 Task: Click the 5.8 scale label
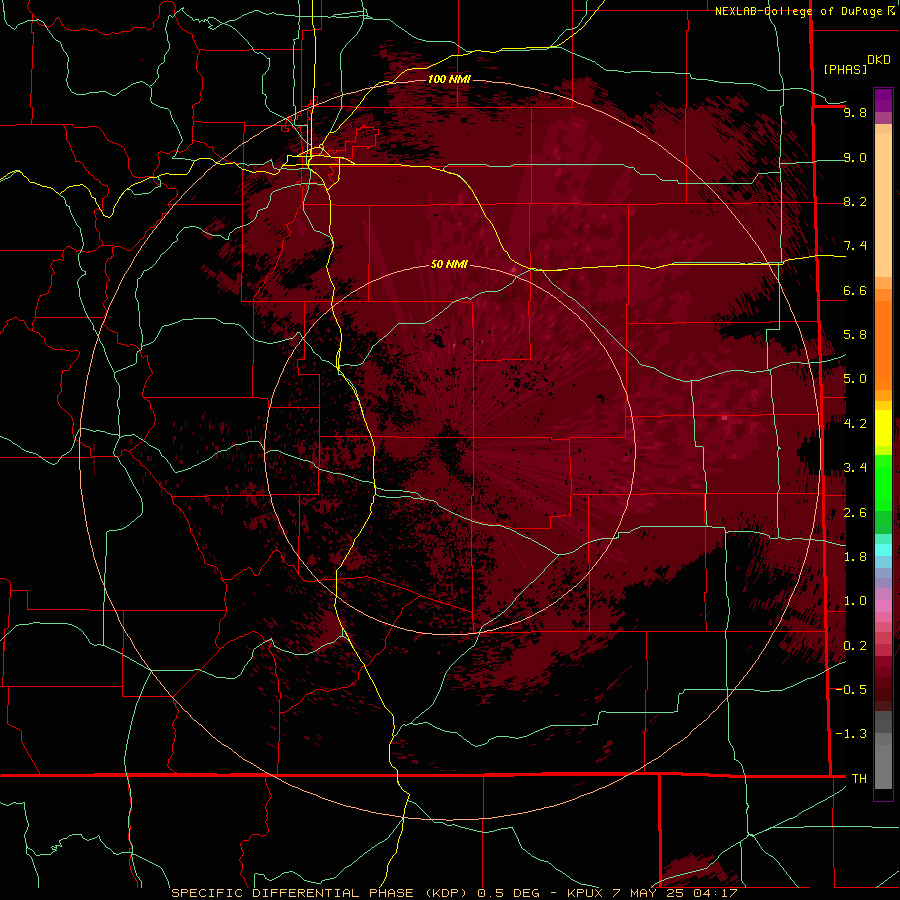tap(855, 335)
